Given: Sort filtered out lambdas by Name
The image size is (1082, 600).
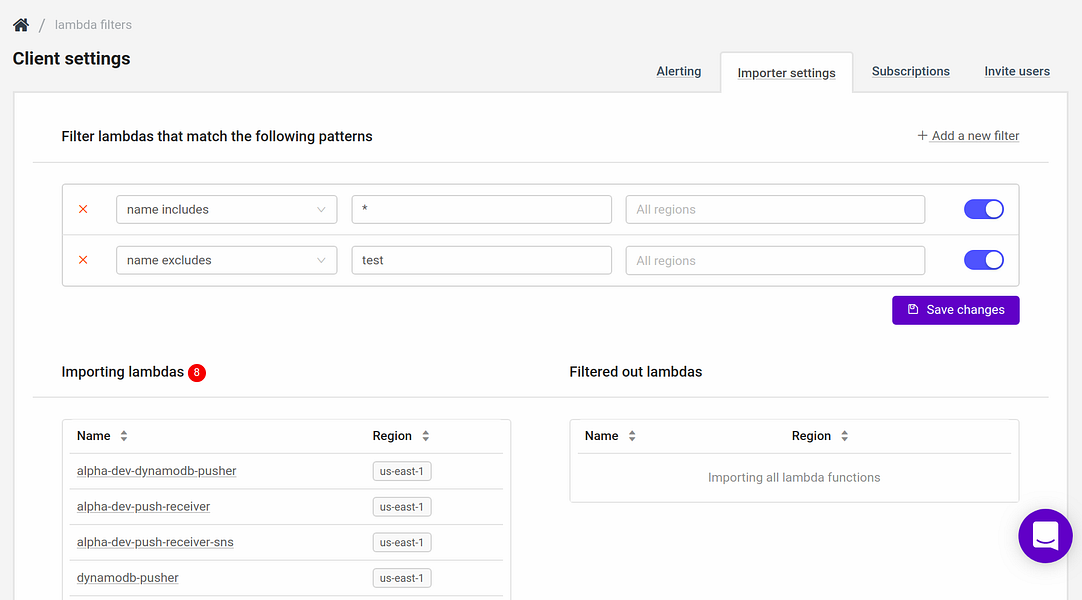Looking at the screenshot, I should coord(632,436).
